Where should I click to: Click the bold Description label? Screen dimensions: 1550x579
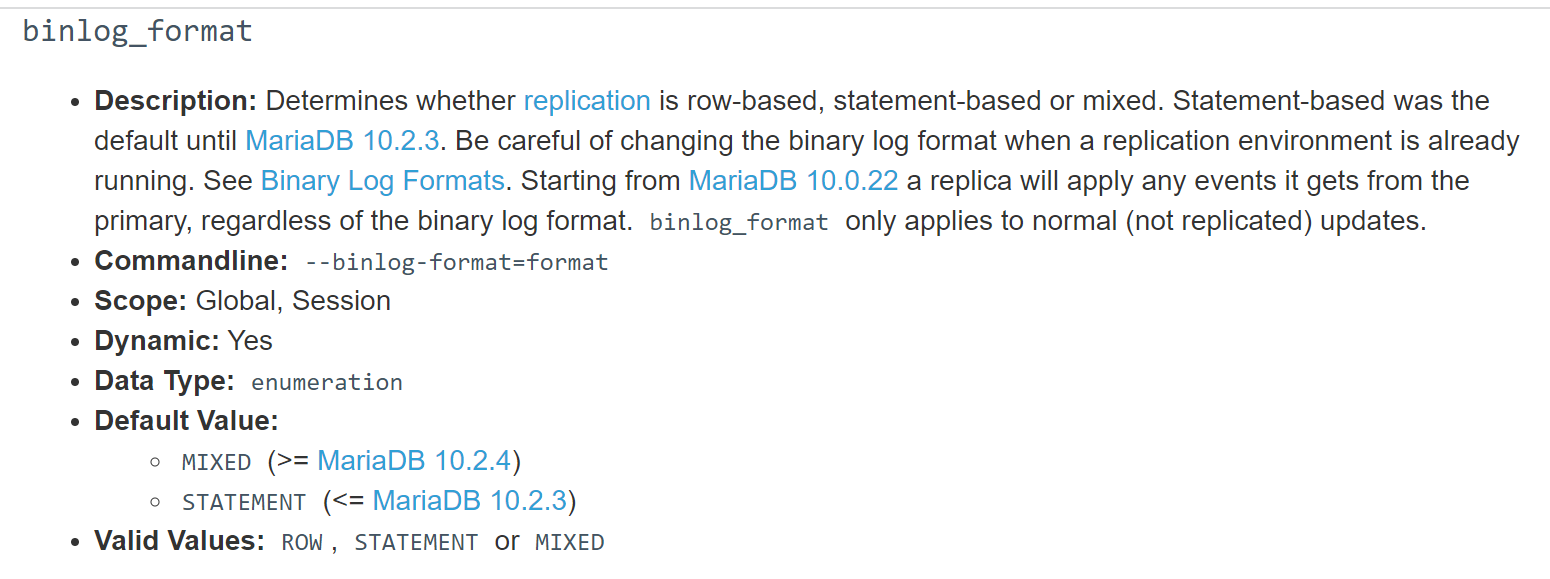point(176,101)
